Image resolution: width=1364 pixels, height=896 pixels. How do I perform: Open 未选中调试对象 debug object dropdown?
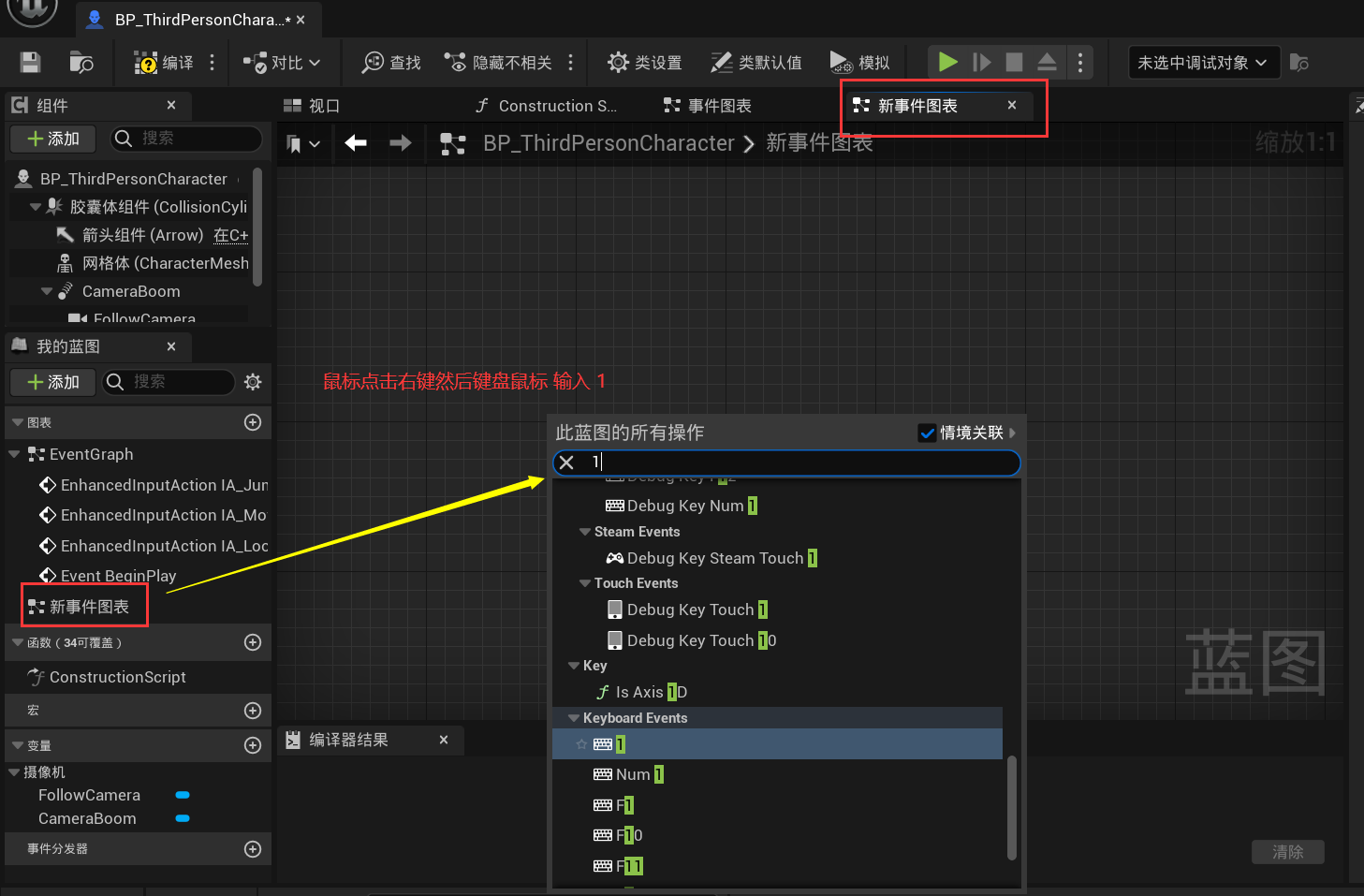coord(1203,63)
